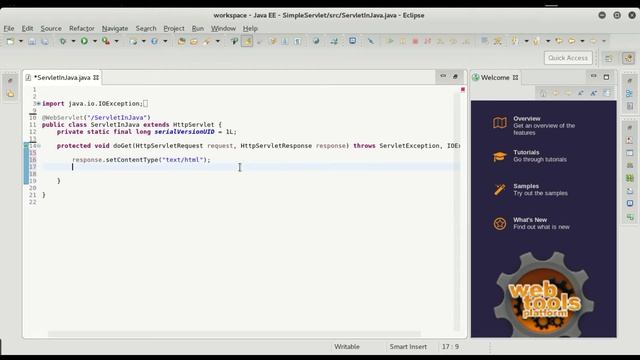Click the Open Web Browser globe icon
Image resolution: width=640 pixels, height=360 pixels.
[x=316, y=41]
